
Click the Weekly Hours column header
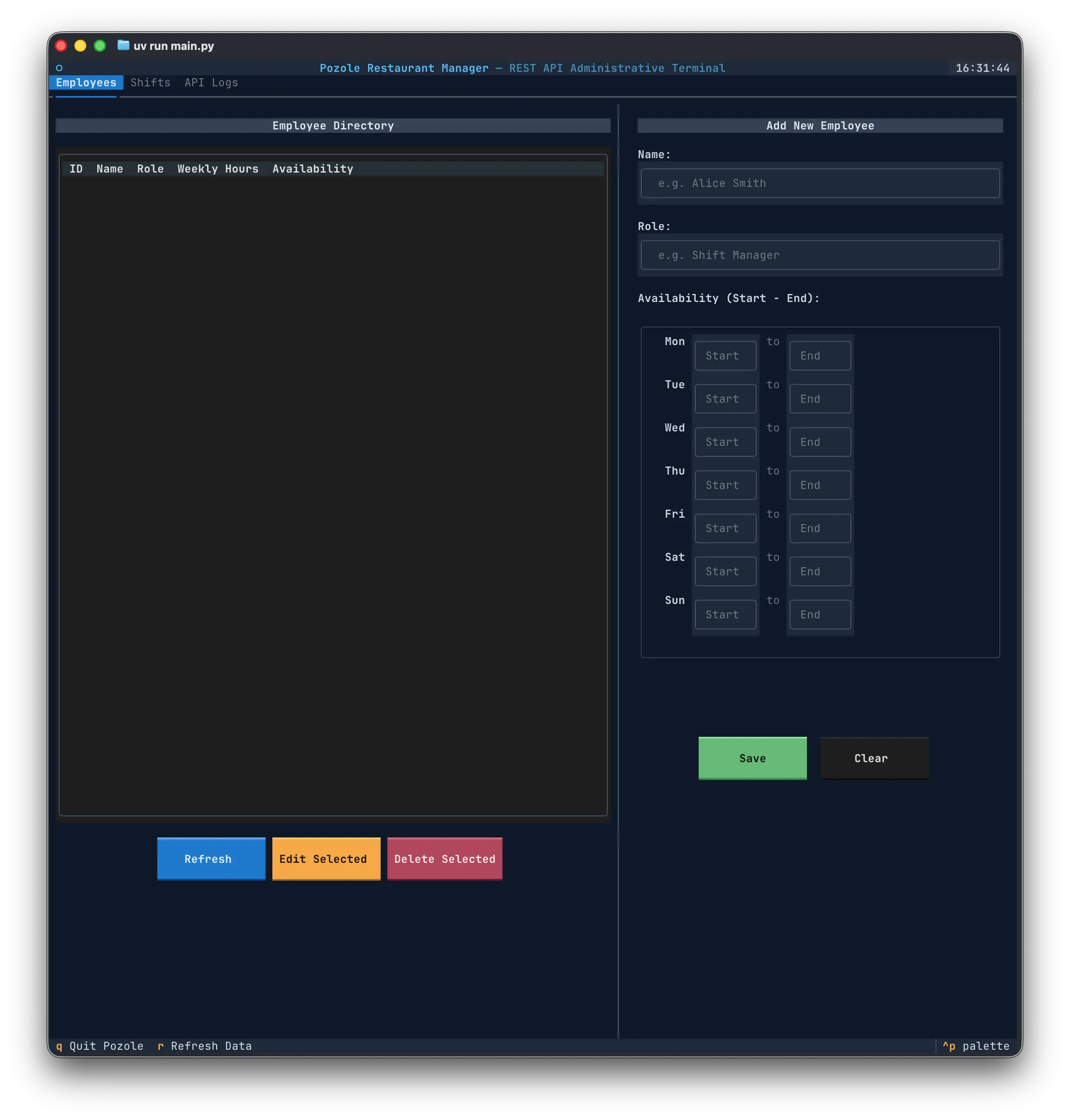(218, 169)
